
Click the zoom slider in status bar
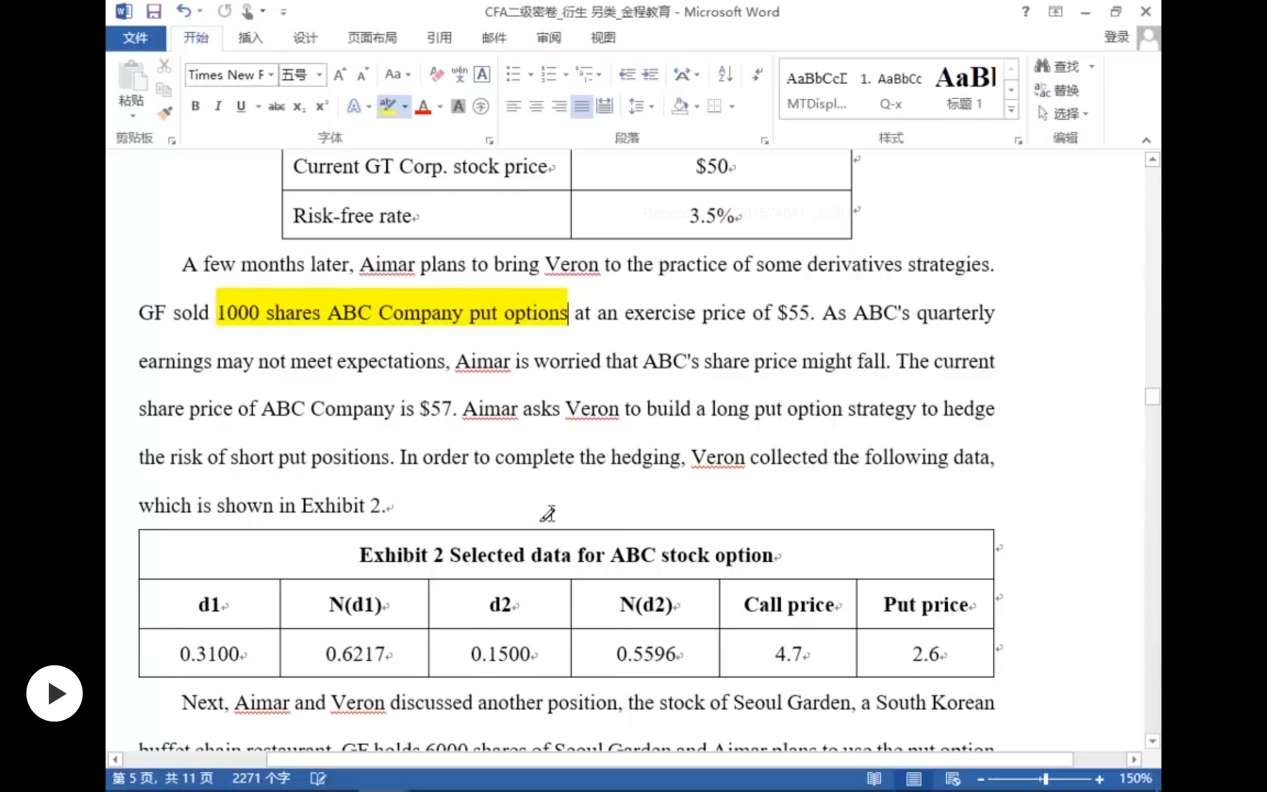(x=1044, y=779)
